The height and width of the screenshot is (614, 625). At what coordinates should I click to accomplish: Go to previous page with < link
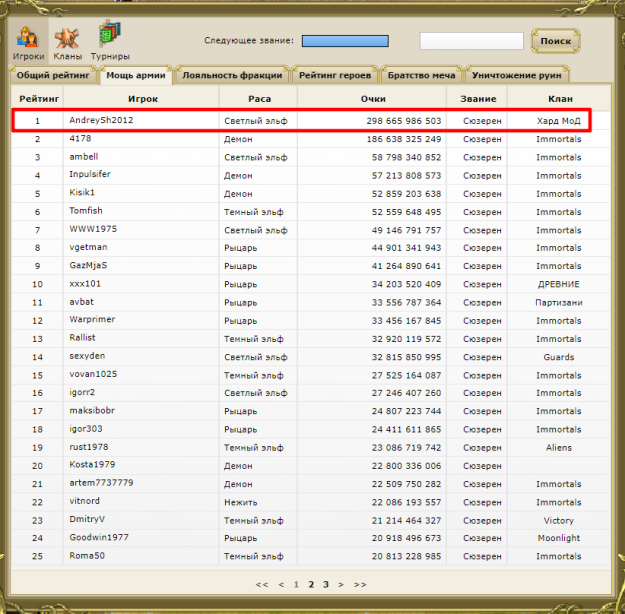pos(281,584)
